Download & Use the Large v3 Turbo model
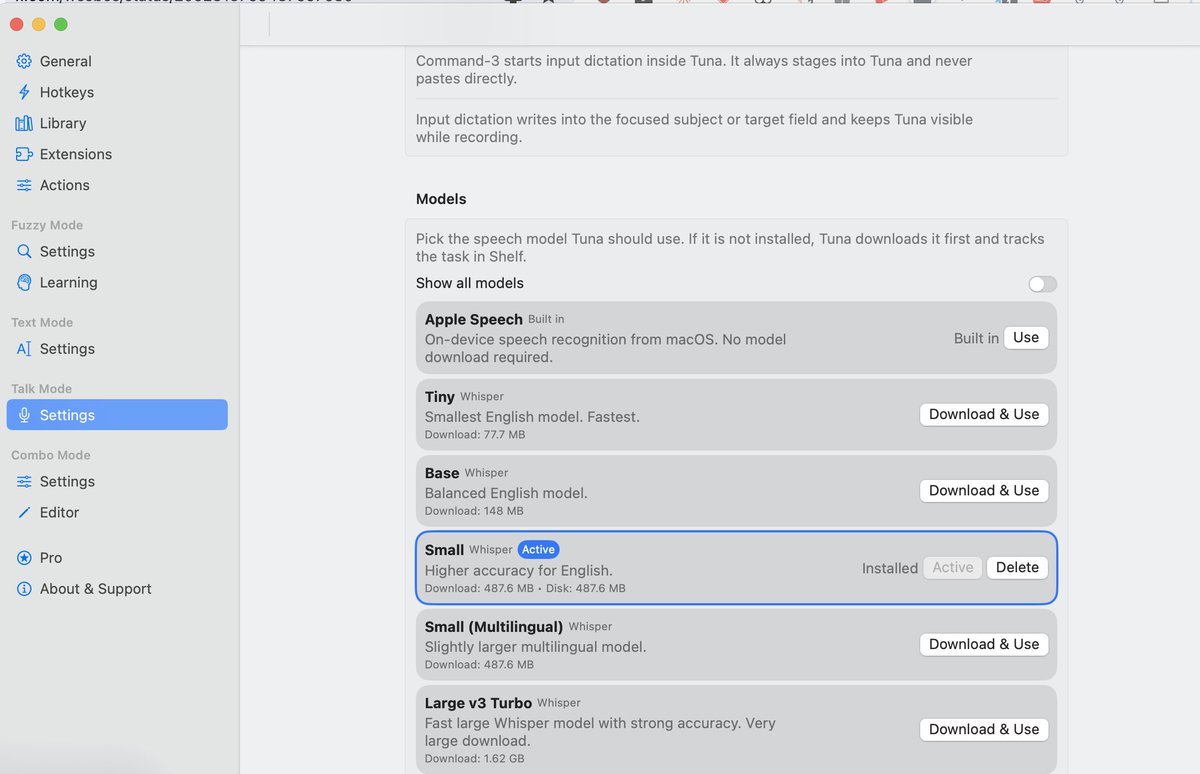 984,729
